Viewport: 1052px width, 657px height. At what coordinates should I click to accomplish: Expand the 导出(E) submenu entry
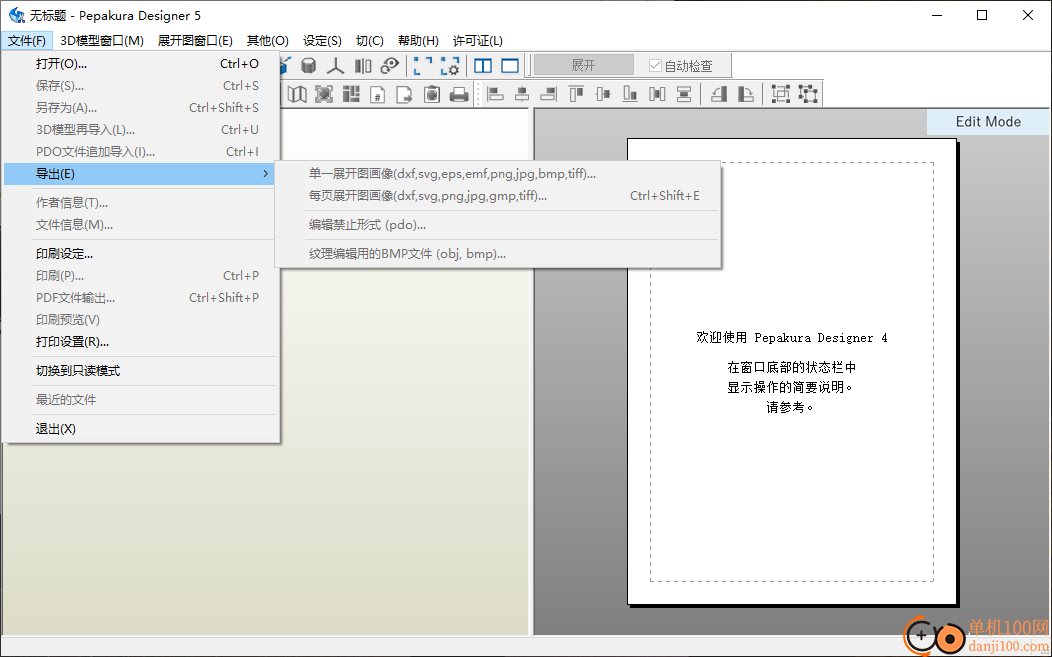[140, 174]
